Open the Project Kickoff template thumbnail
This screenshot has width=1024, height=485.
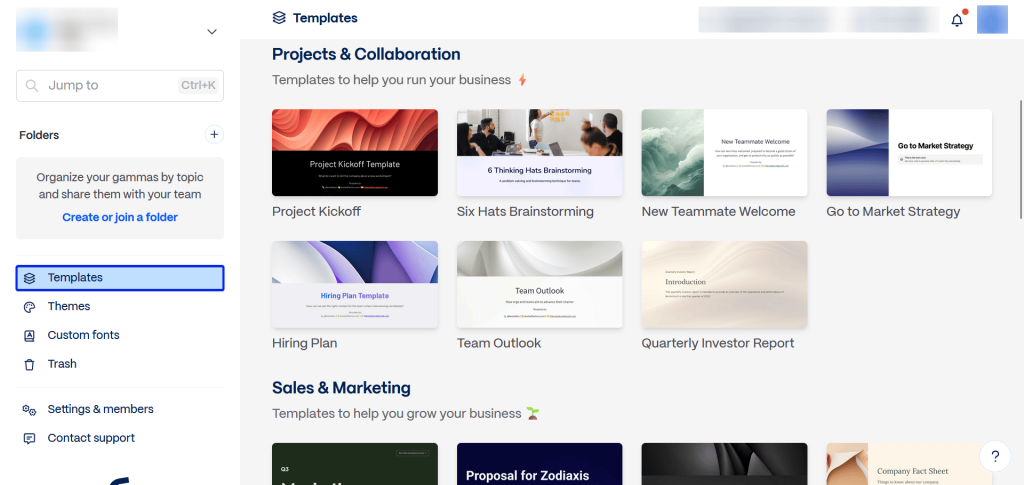pyautogui.click(x=354, y=152)
